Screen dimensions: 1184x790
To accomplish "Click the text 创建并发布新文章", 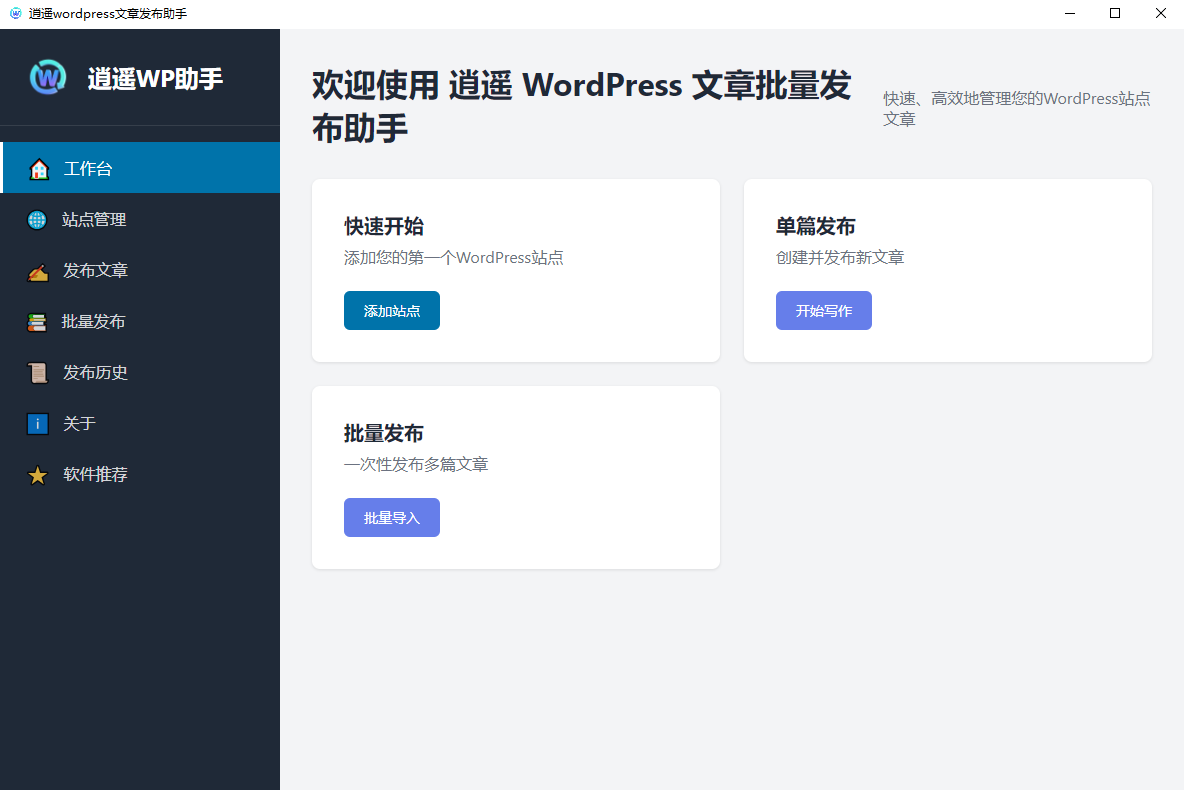I will tap(840, 258).
